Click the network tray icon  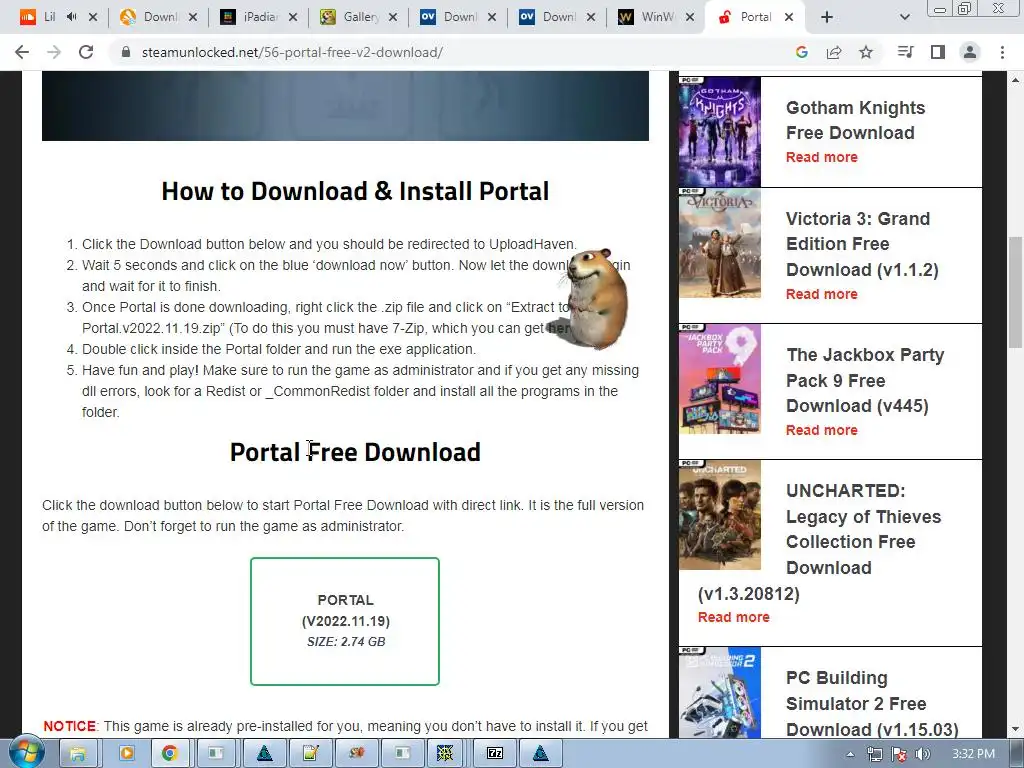click(x=874, y=754)
